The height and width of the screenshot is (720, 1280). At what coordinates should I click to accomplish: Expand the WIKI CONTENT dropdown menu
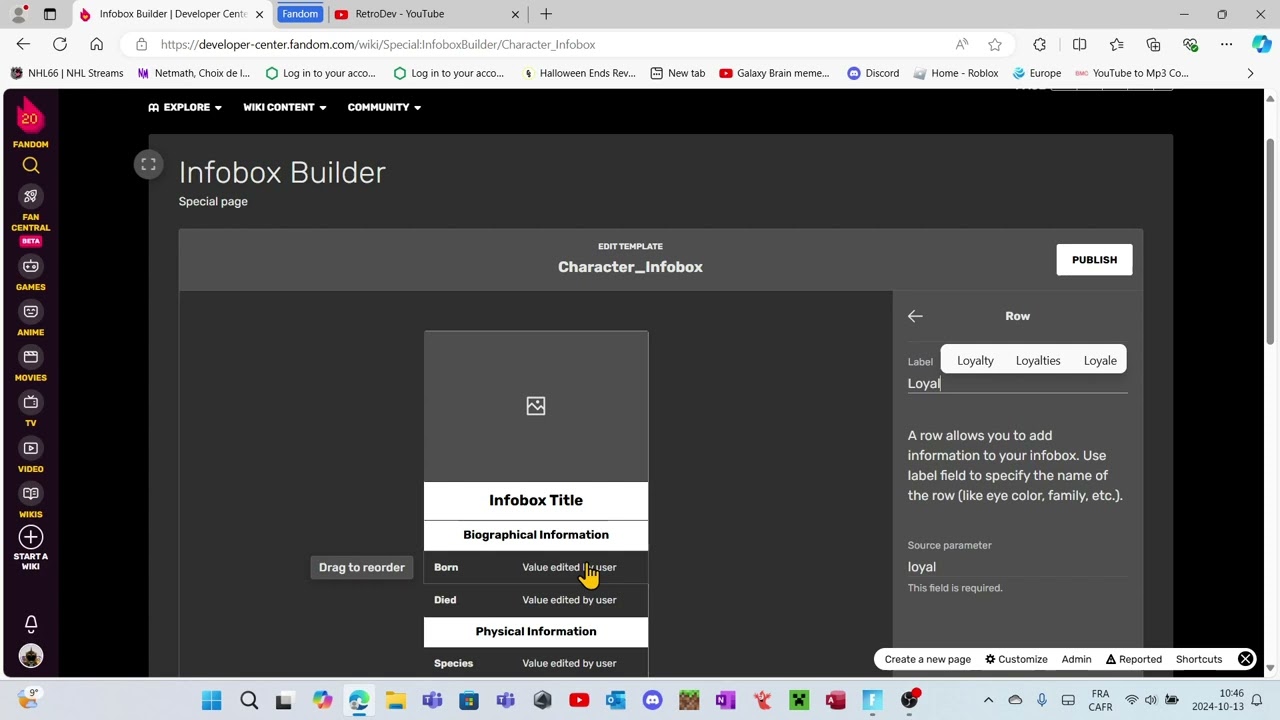pyautogui.click(x=285, y=107)
